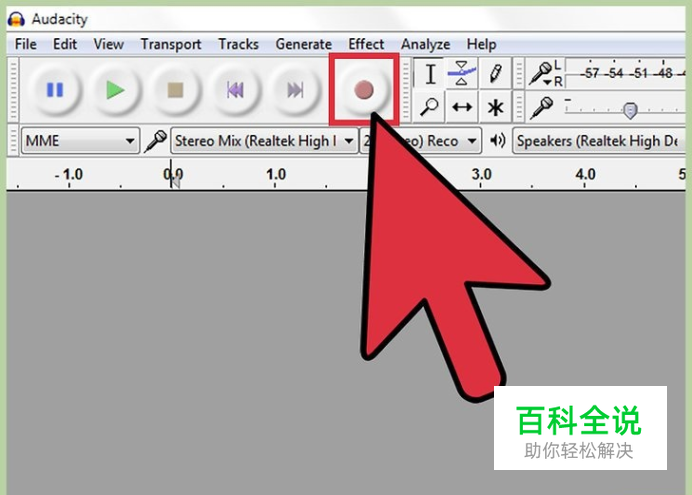Screen dimensions: 692x495
Task: Skip to Start of the track
Action: 235,90
